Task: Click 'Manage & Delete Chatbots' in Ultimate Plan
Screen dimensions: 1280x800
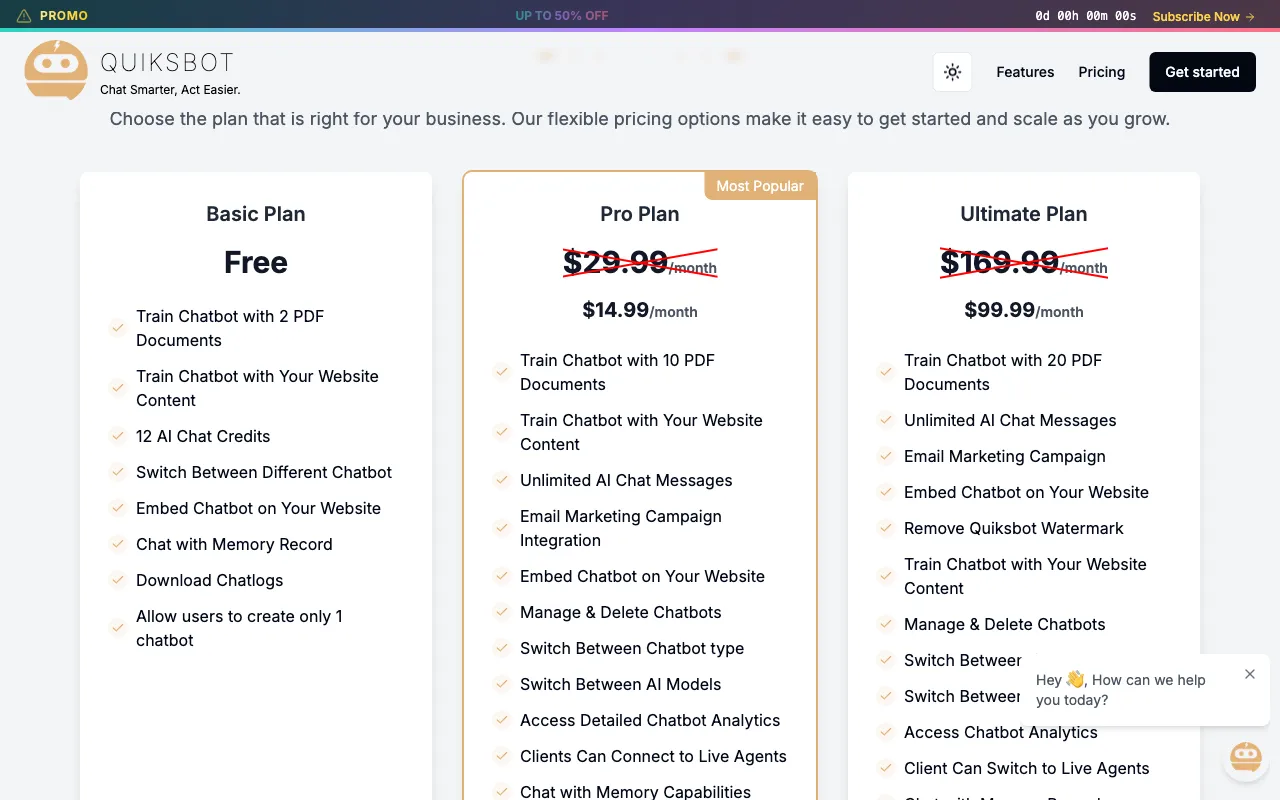Action: (1004, 624)
